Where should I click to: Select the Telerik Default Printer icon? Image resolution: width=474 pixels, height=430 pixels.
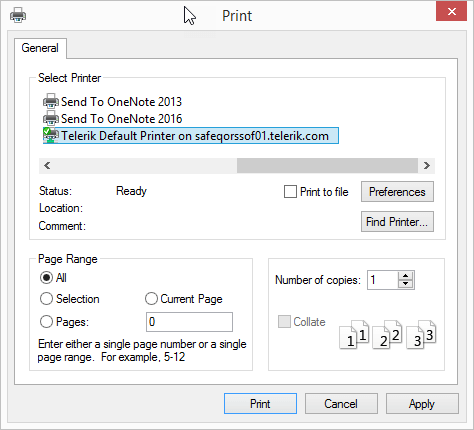click(51, 135)
